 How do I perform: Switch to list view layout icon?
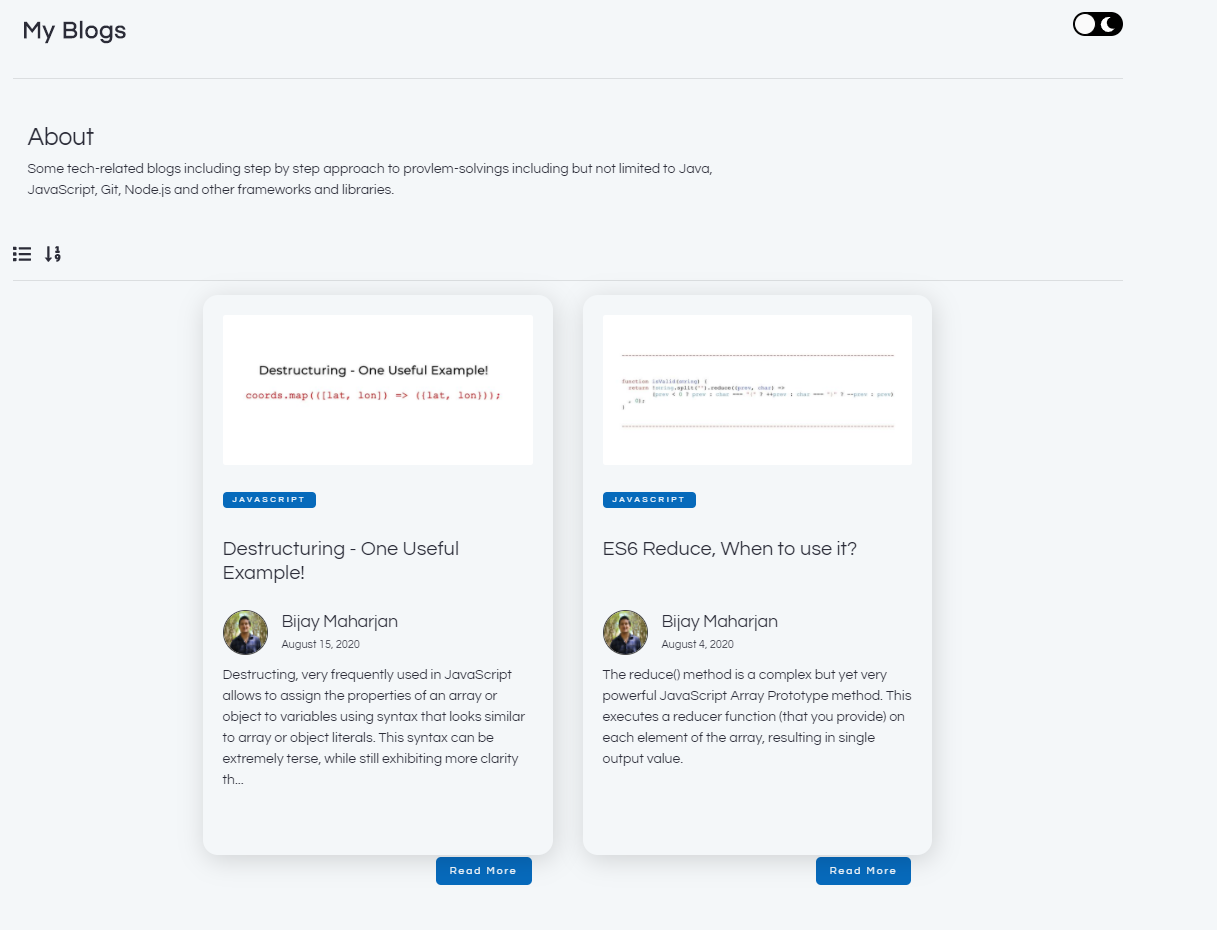(22, 254)
